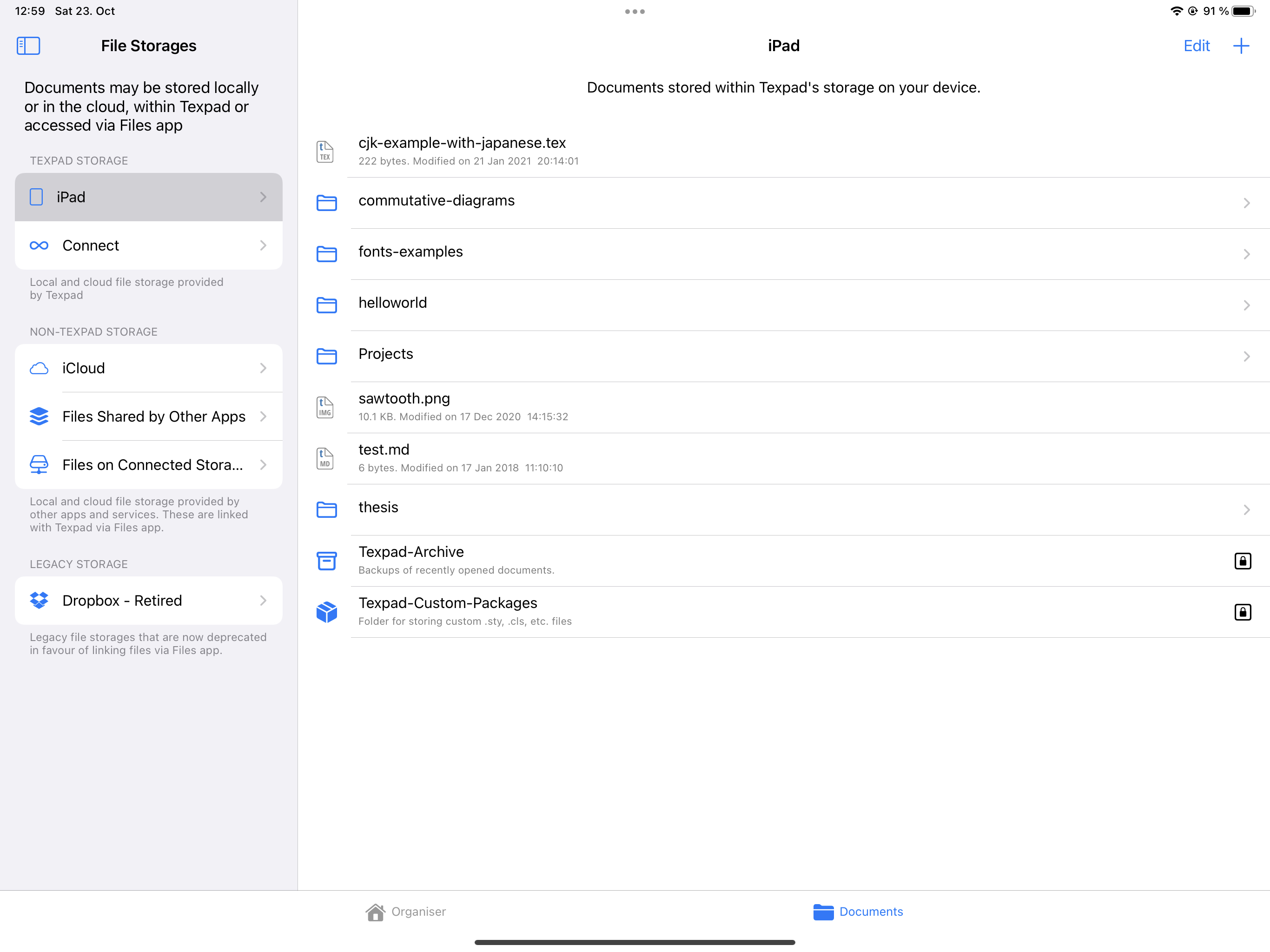Viewport: 1270px width, 952px height.
Task: Open cjk-example-with-japanese.tex file name
Action: 462,142
